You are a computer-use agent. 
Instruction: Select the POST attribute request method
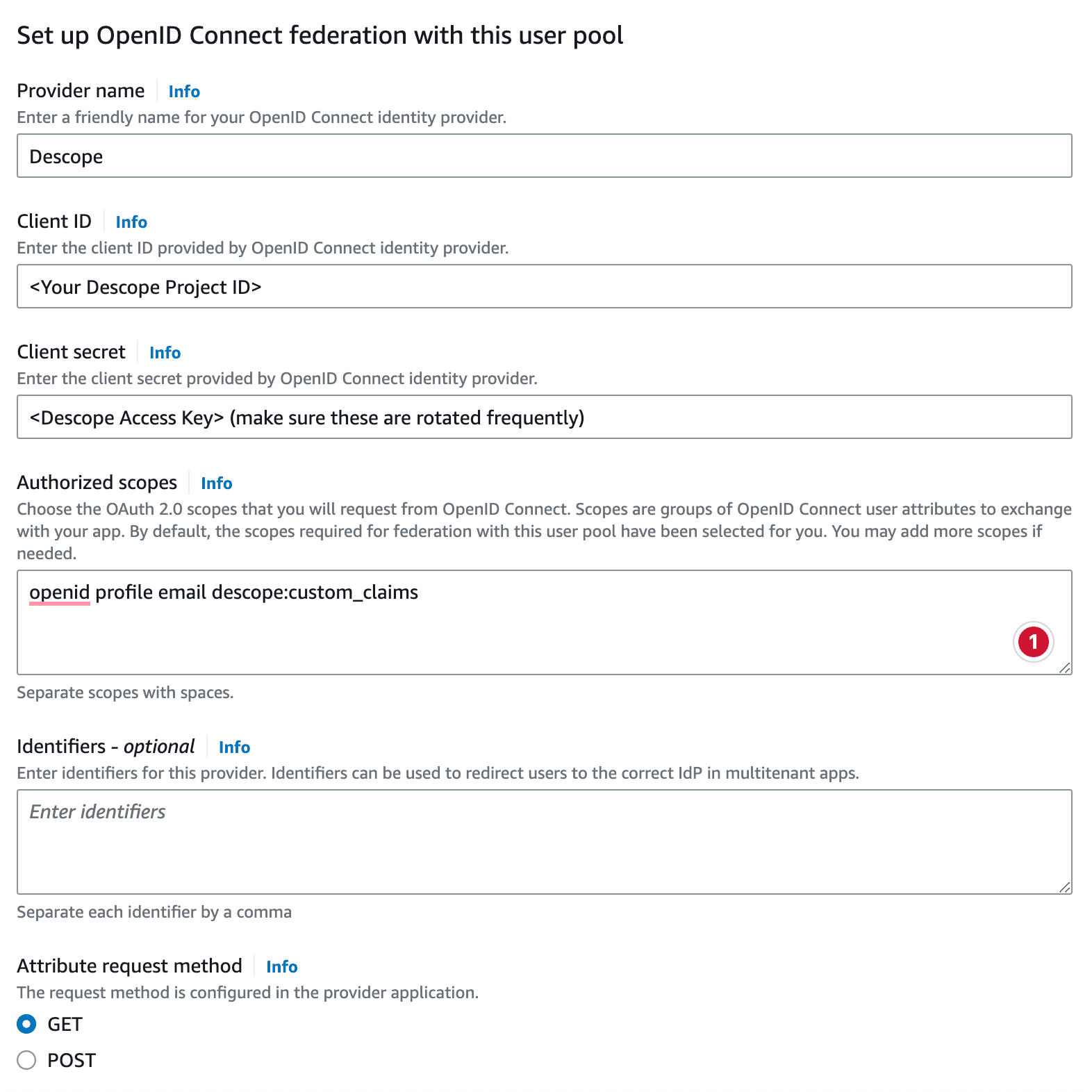tap(26, 1059)
